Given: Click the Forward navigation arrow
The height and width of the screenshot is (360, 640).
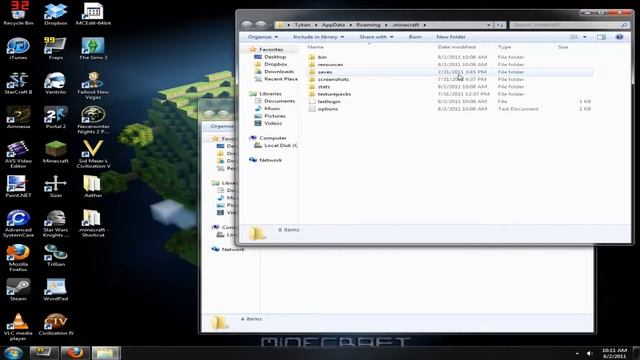Looking at the screenshot, I should (x=260, y=24).
